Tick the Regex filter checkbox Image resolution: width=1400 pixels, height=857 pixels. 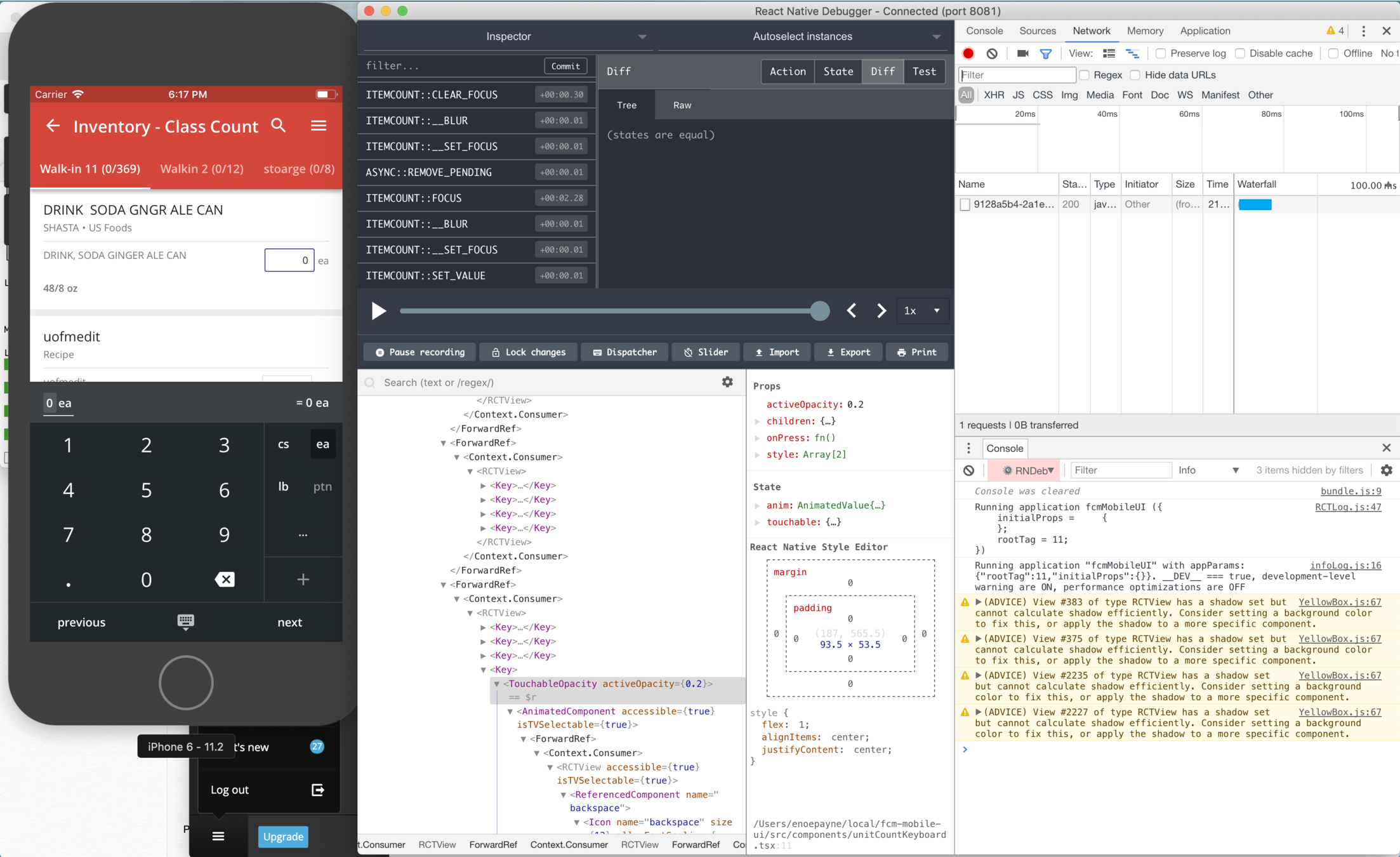coord(1085,75)
